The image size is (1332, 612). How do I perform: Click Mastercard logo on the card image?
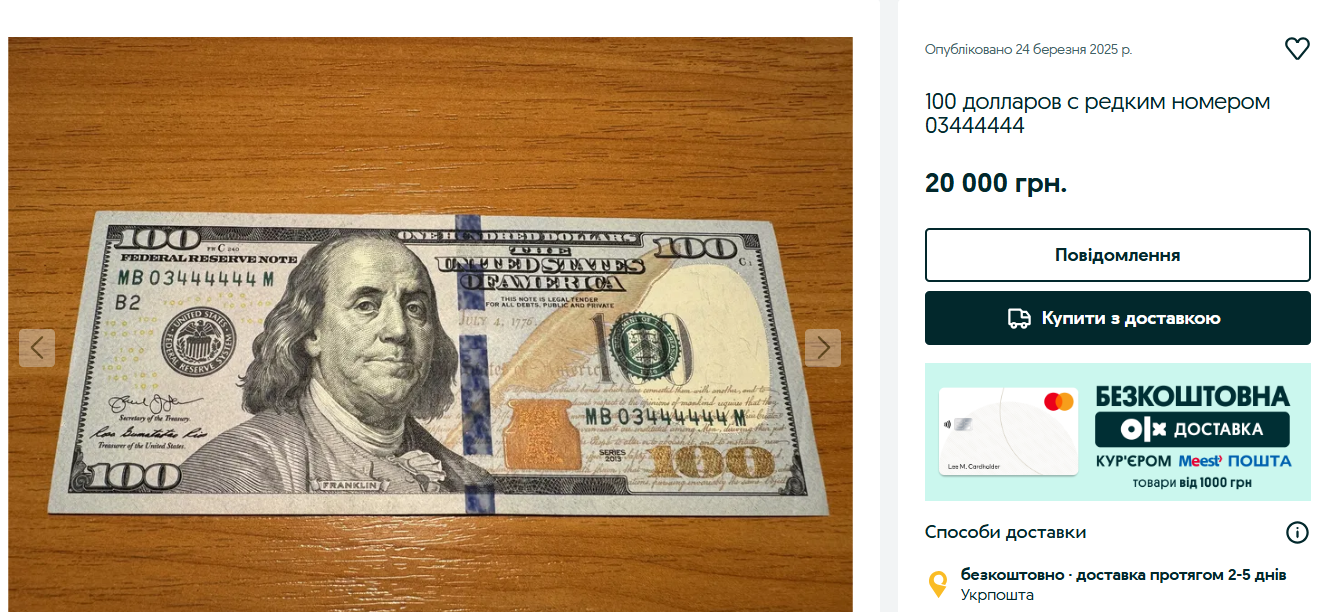tap(1058, 401)
